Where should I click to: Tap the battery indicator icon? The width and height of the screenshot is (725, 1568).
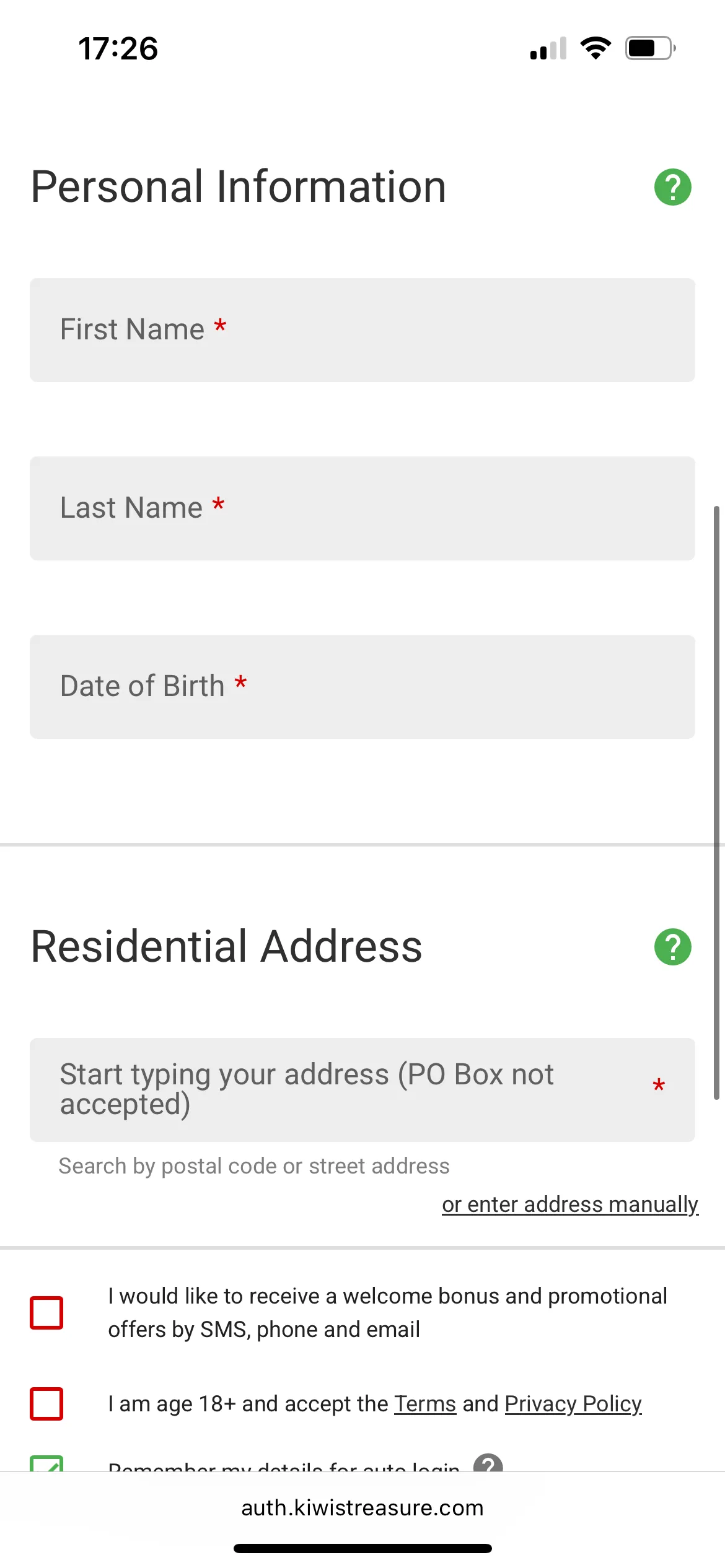click(650, 48)
